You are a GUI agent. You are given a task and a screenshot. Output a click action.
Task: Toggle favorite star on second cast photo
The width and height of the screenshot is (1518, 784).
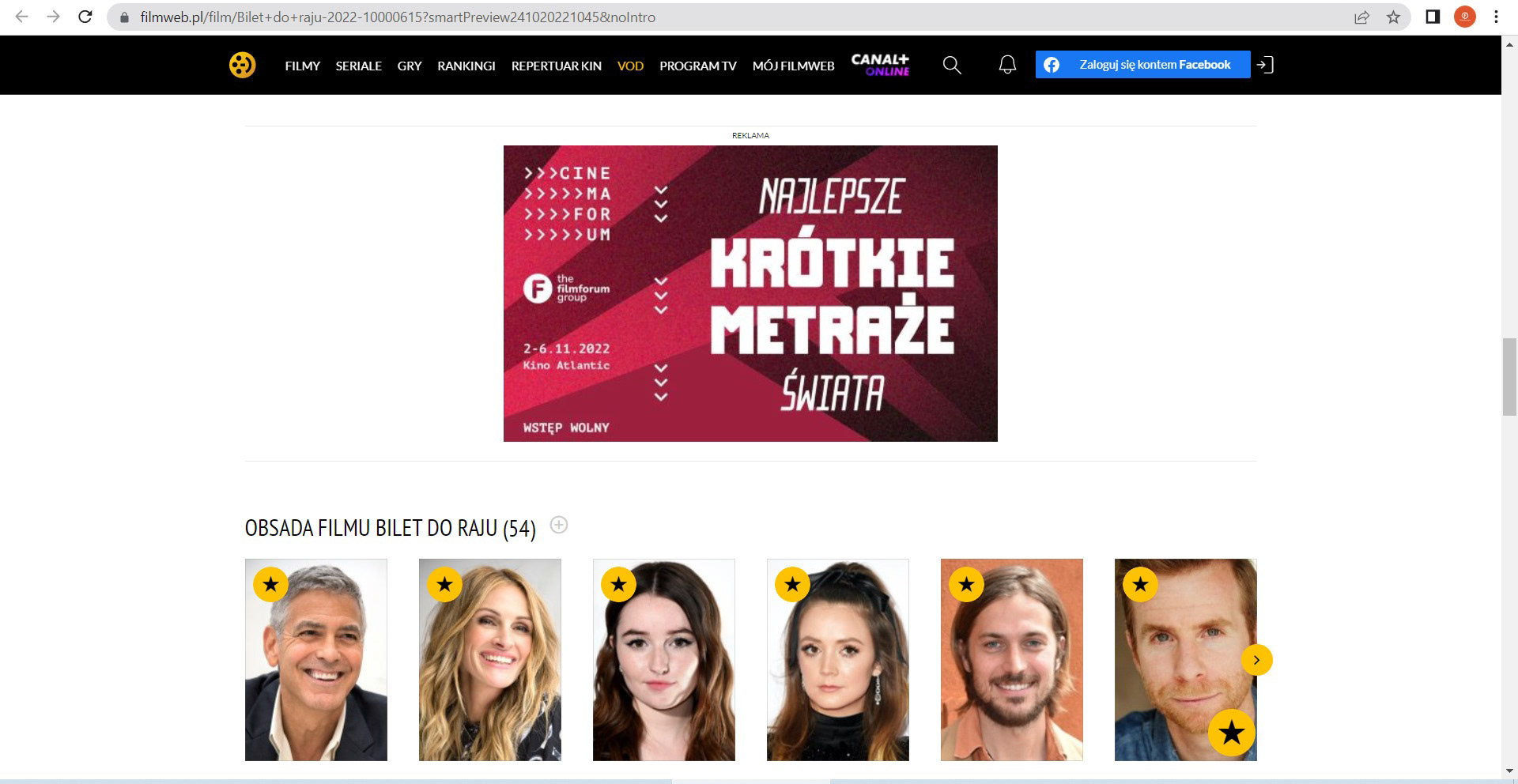pyautogui.click(x=444, y=585)
